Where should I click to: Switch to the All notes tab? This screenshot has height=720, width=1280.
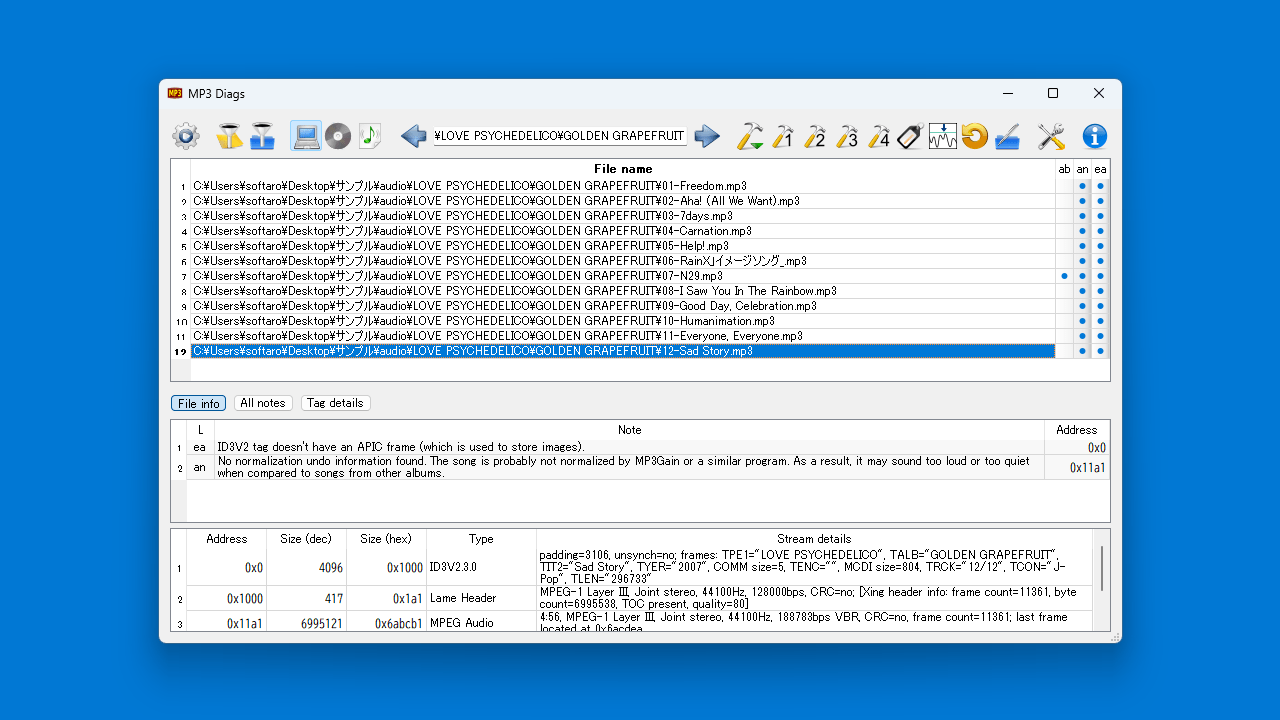[x=263, y=403]
